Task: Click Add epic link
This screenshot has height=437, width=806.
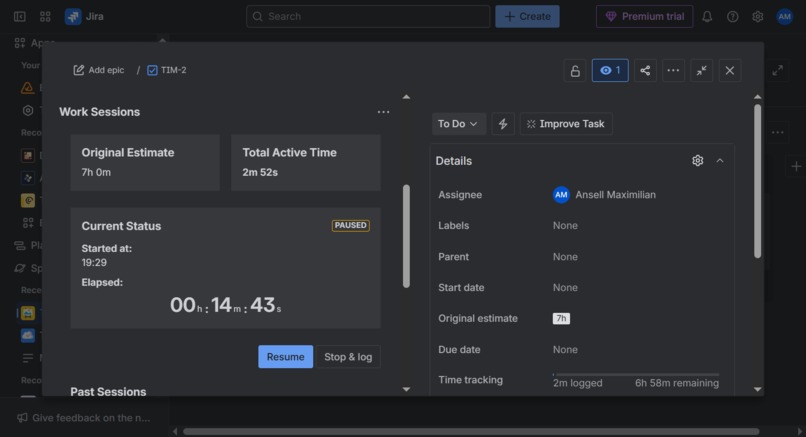Action: (x=99, y=70)
